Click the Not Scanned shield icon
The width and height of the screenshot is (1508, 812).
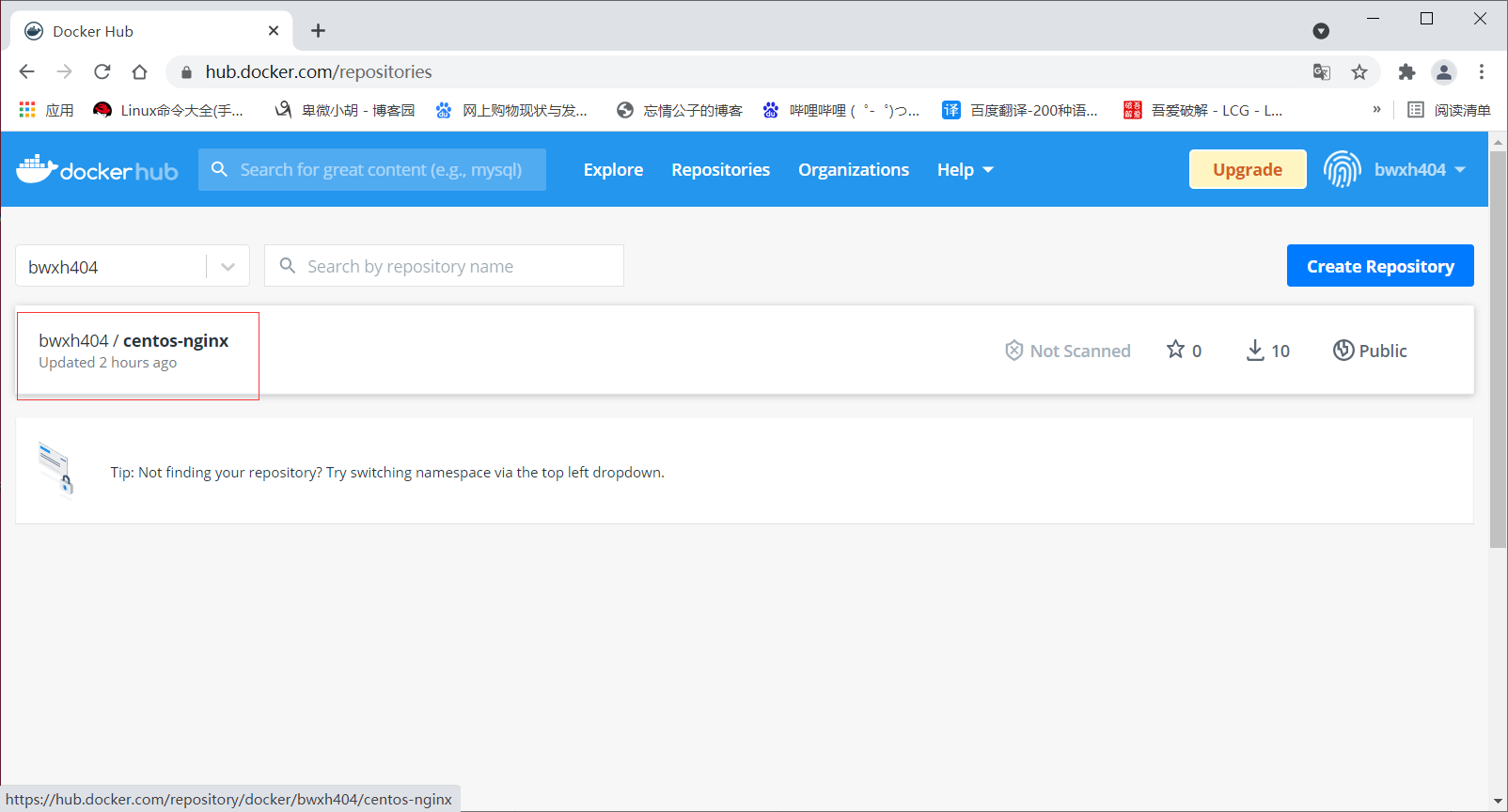(x=1013, y=351)
